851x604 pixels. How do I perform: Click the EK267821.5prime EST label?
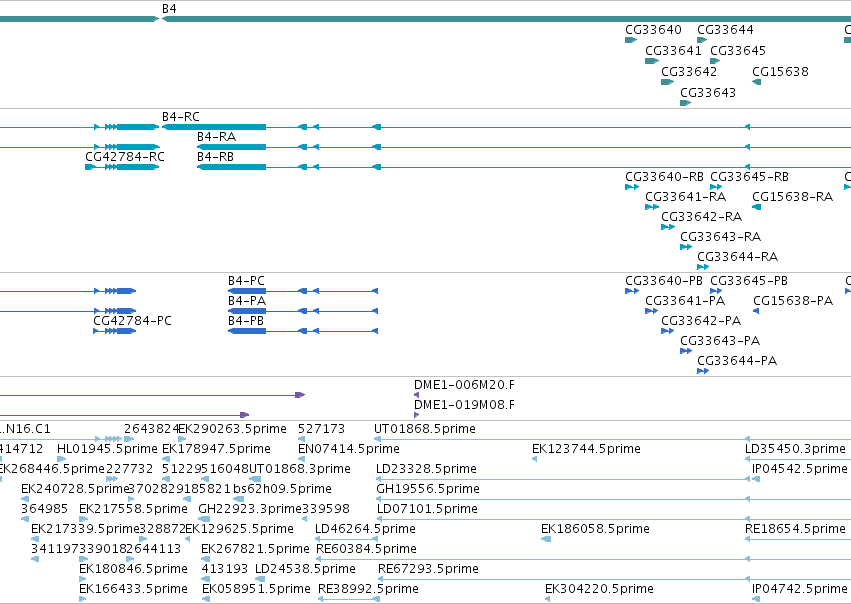(255, 549)
